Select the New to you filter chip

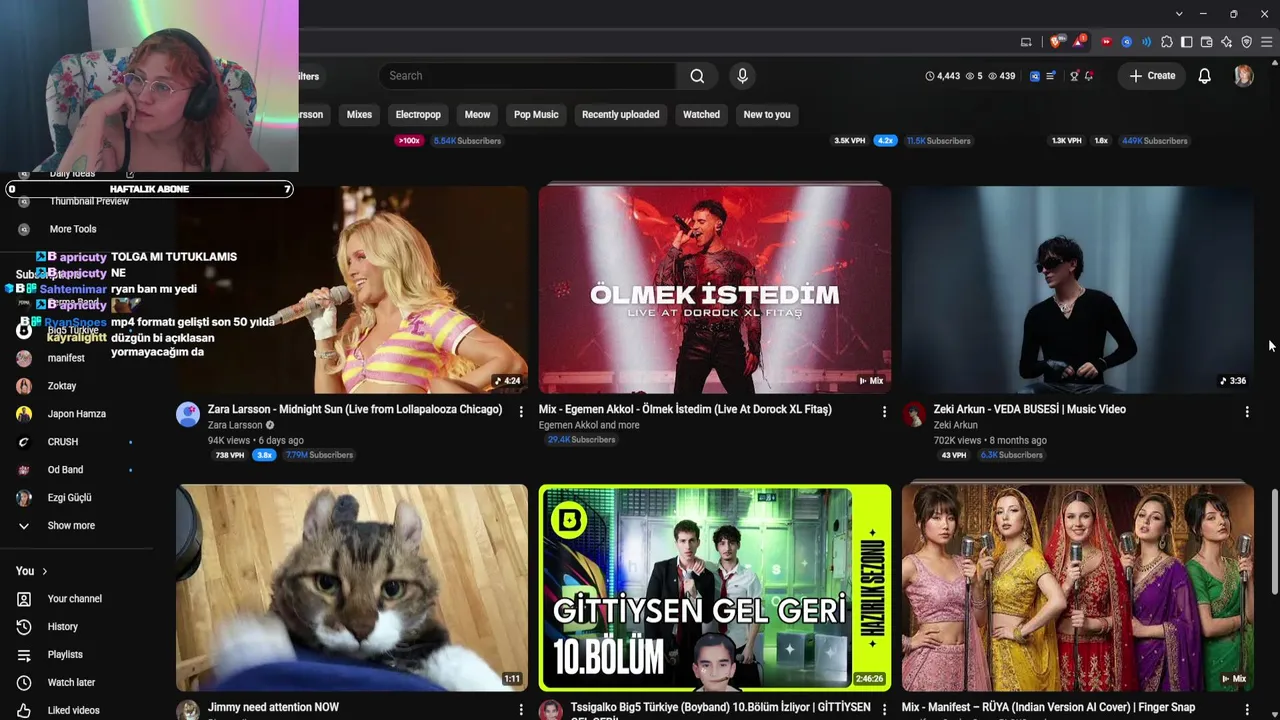[x=767, y=115]
